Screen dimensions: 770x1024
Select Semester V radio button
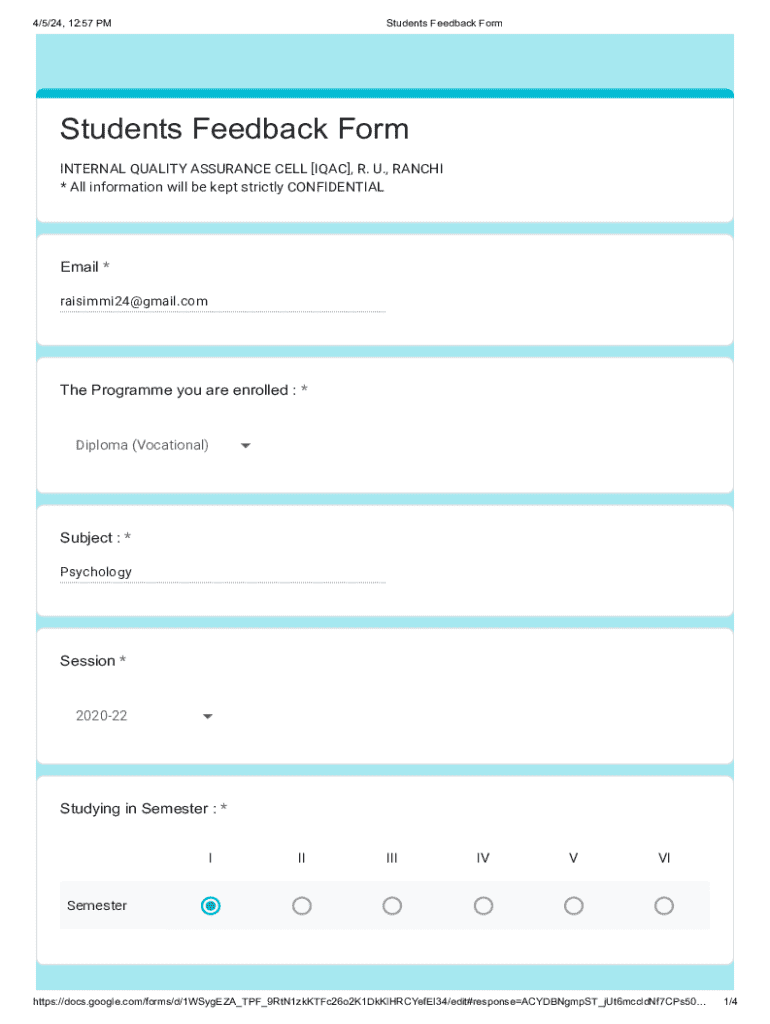[x=573, y=906]
